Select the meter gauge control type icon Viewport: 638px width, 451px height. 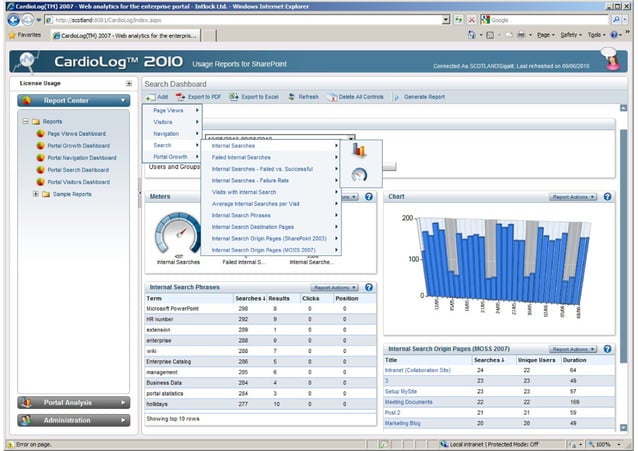359,175
